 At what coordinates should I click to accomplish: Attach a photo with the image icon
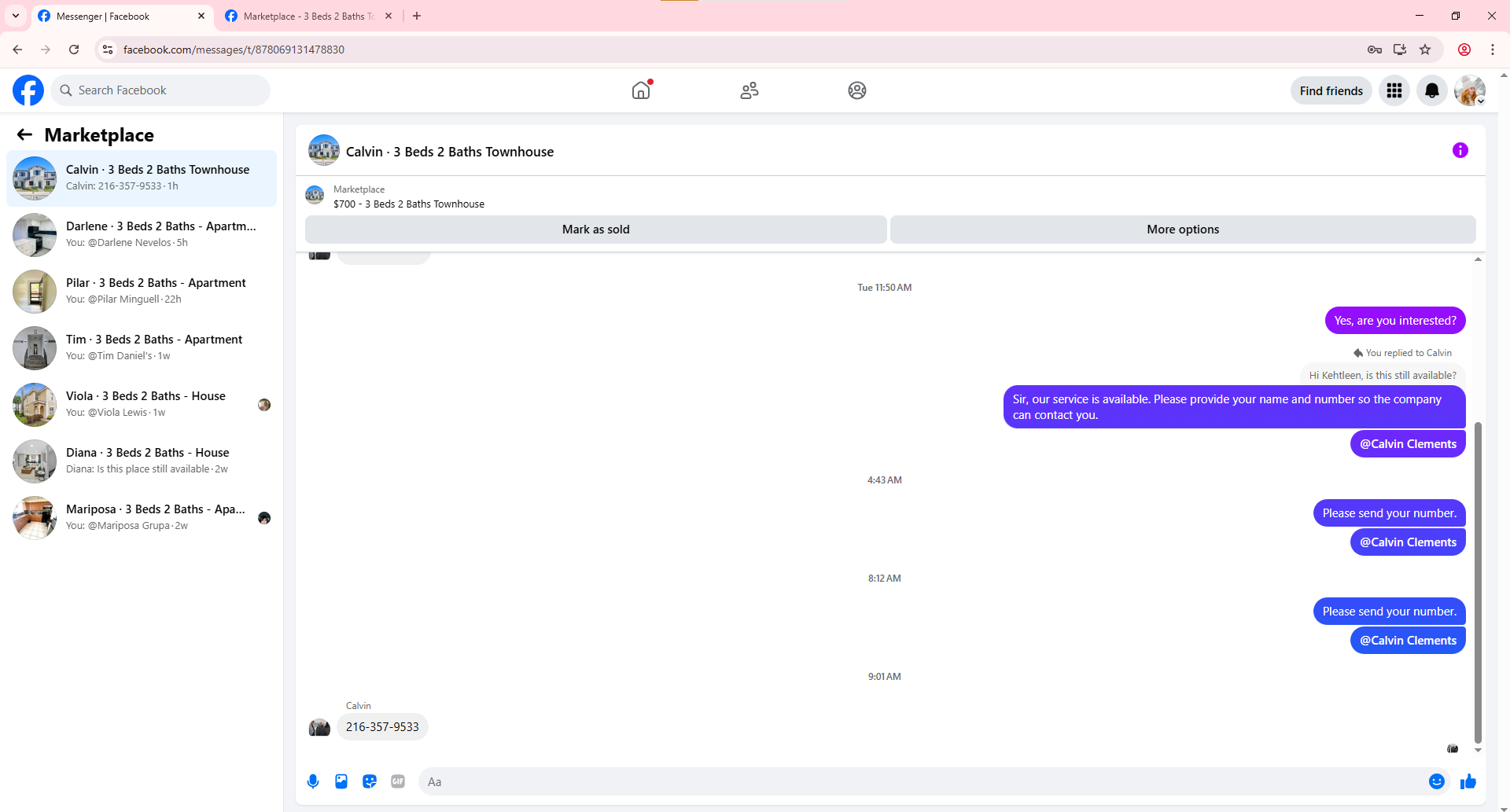[341, 781]
